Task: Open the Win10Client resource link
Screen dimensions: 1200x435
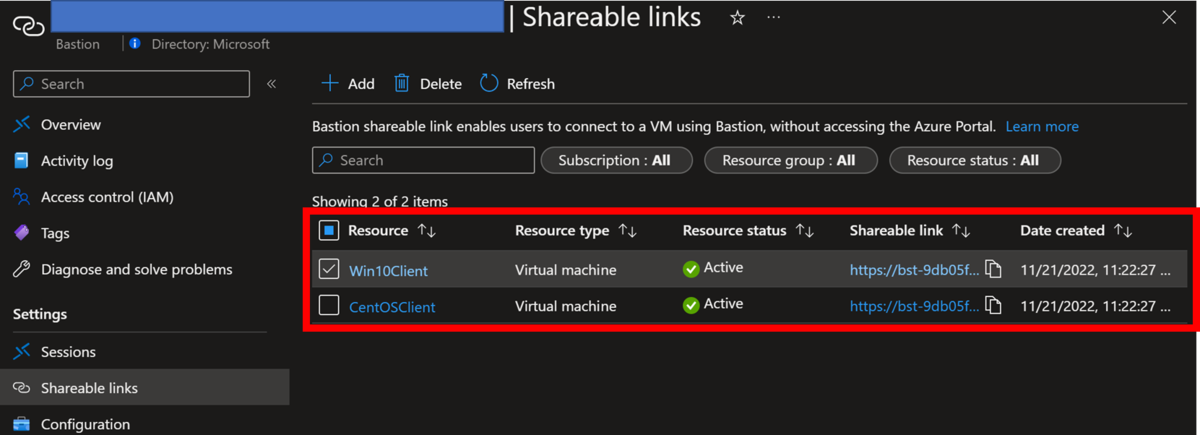Action: tap(388, 271)
